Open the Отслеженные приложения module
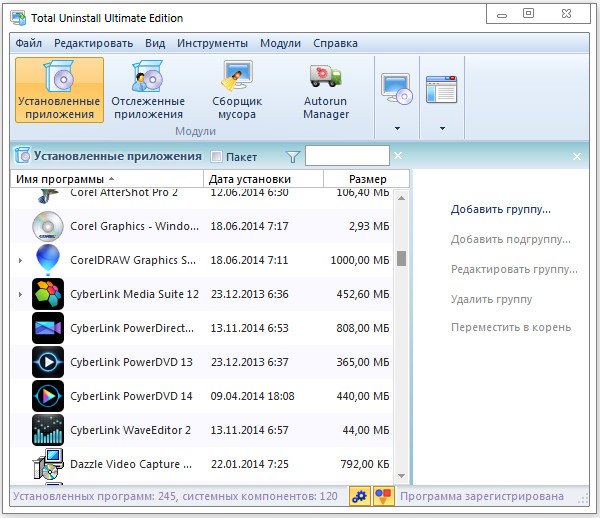 click(148, 90)
